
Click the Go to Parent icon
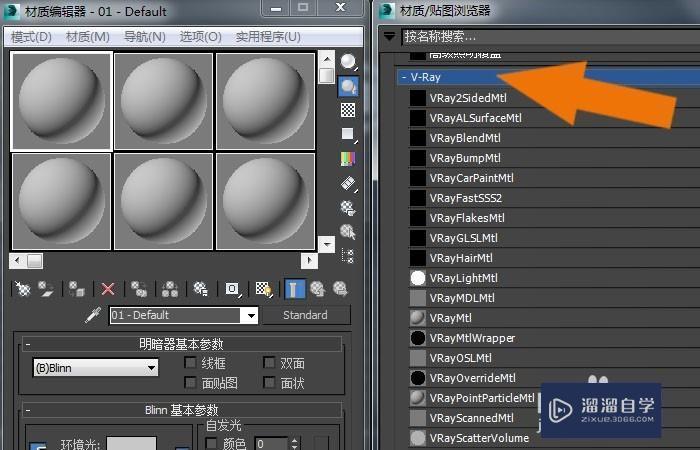(x=317, y=289)
